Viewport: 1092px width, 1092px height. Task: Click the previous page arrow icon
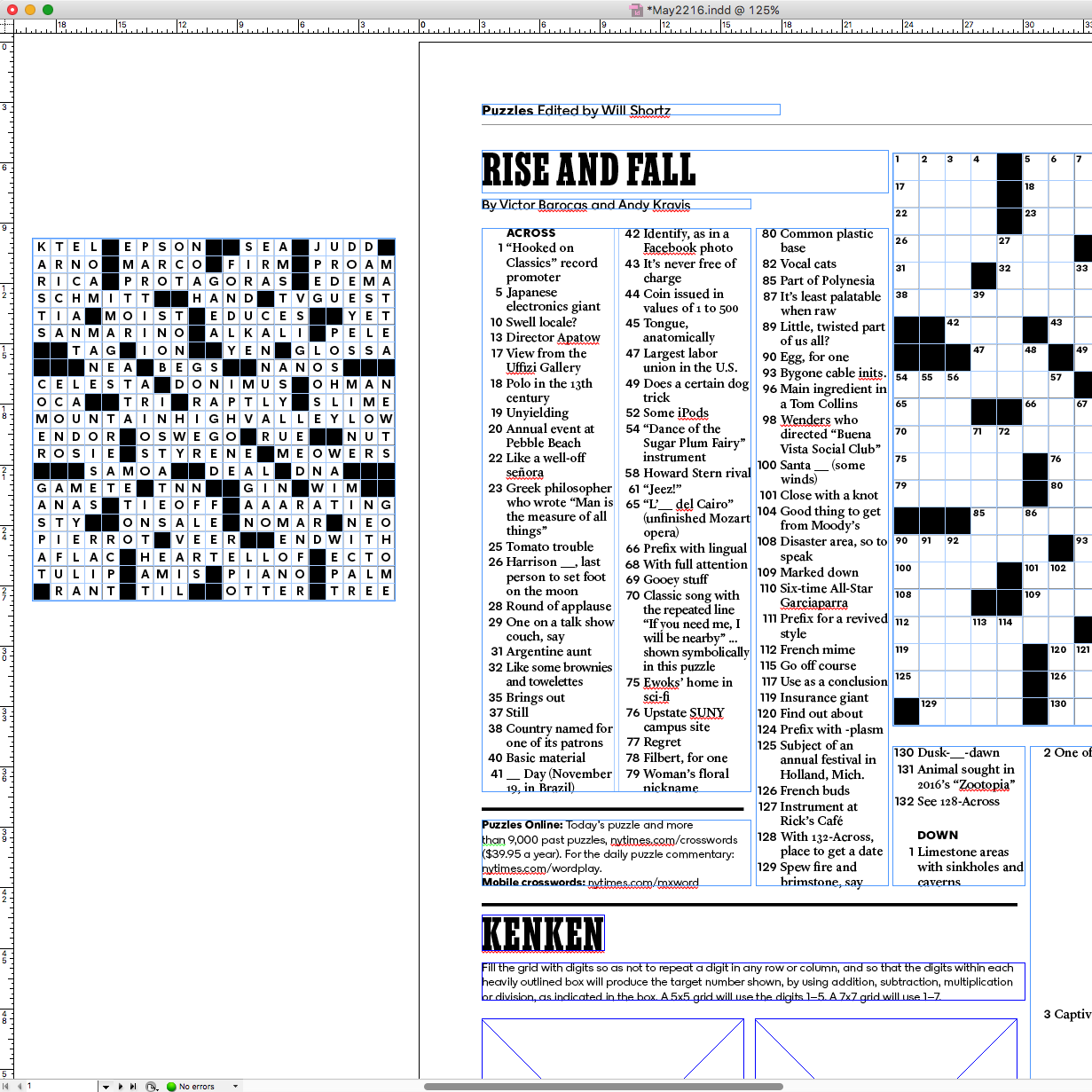[20, 1086]
